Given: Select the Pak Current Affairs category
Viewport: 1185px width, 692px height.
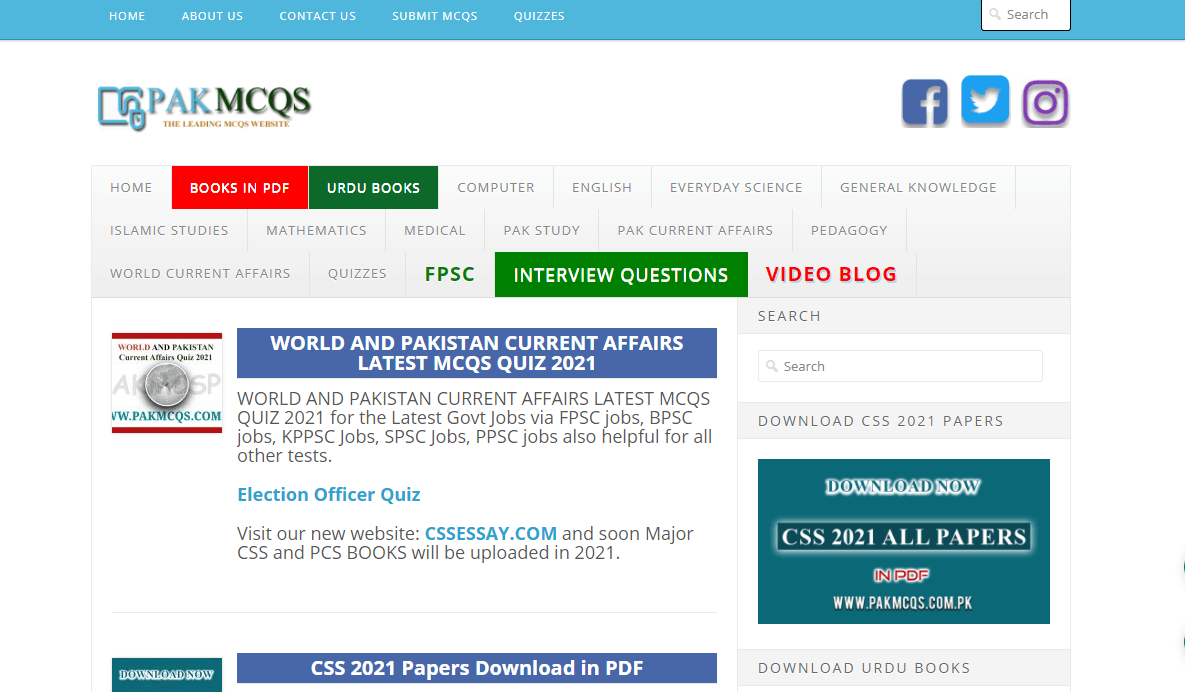Looking at the screenshot, I should click(x=695, y=230).
